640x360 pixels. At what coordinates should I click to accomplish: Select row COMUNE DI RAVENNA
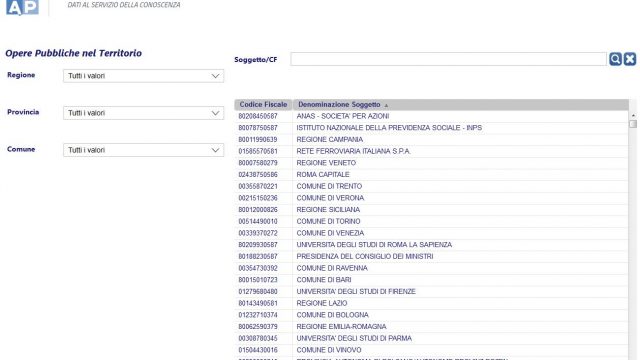click(x=431, y=268)
